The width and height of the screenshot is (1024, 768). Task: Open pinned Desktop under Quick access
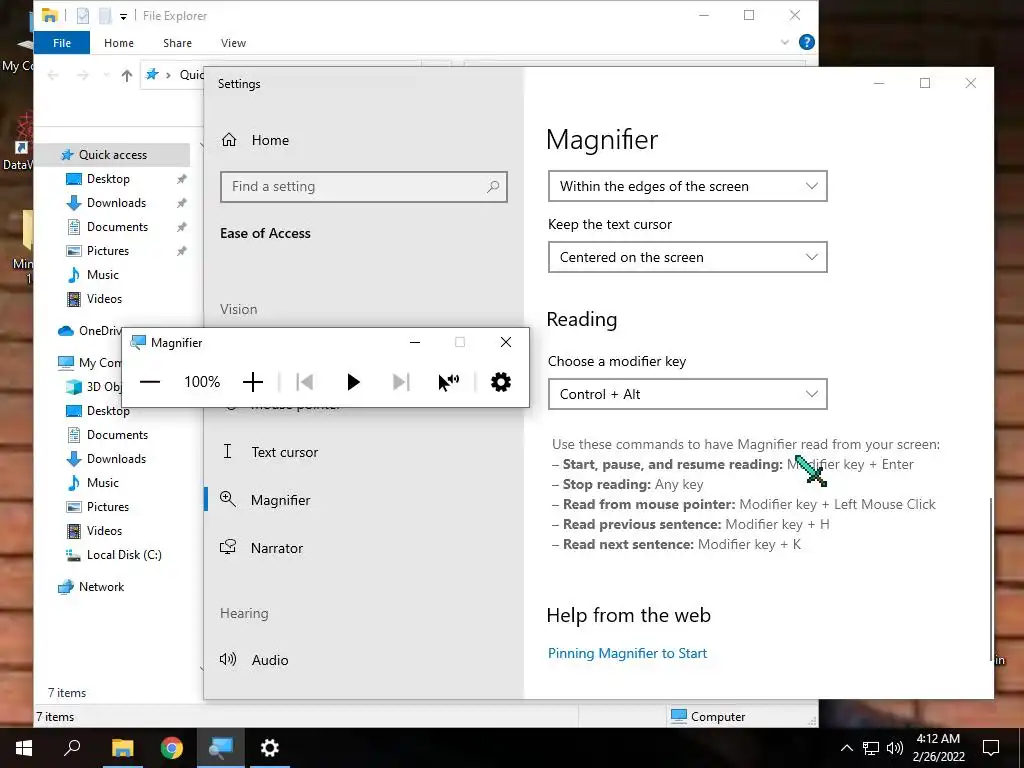pos(108,179)
